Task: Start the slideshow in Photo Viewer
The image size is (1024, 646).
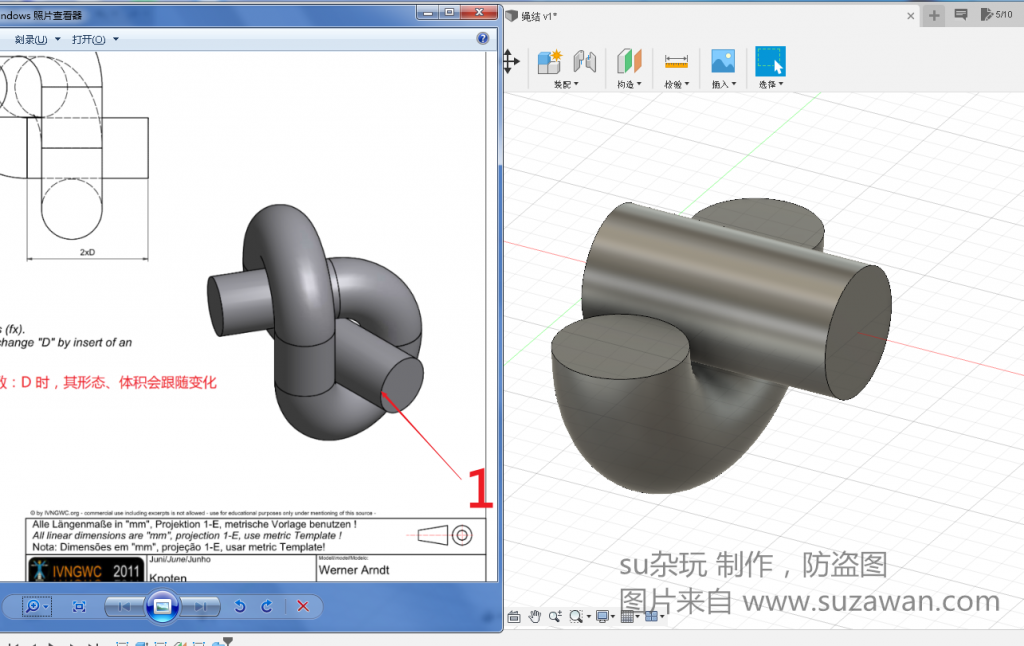Action: pos(162,607)
